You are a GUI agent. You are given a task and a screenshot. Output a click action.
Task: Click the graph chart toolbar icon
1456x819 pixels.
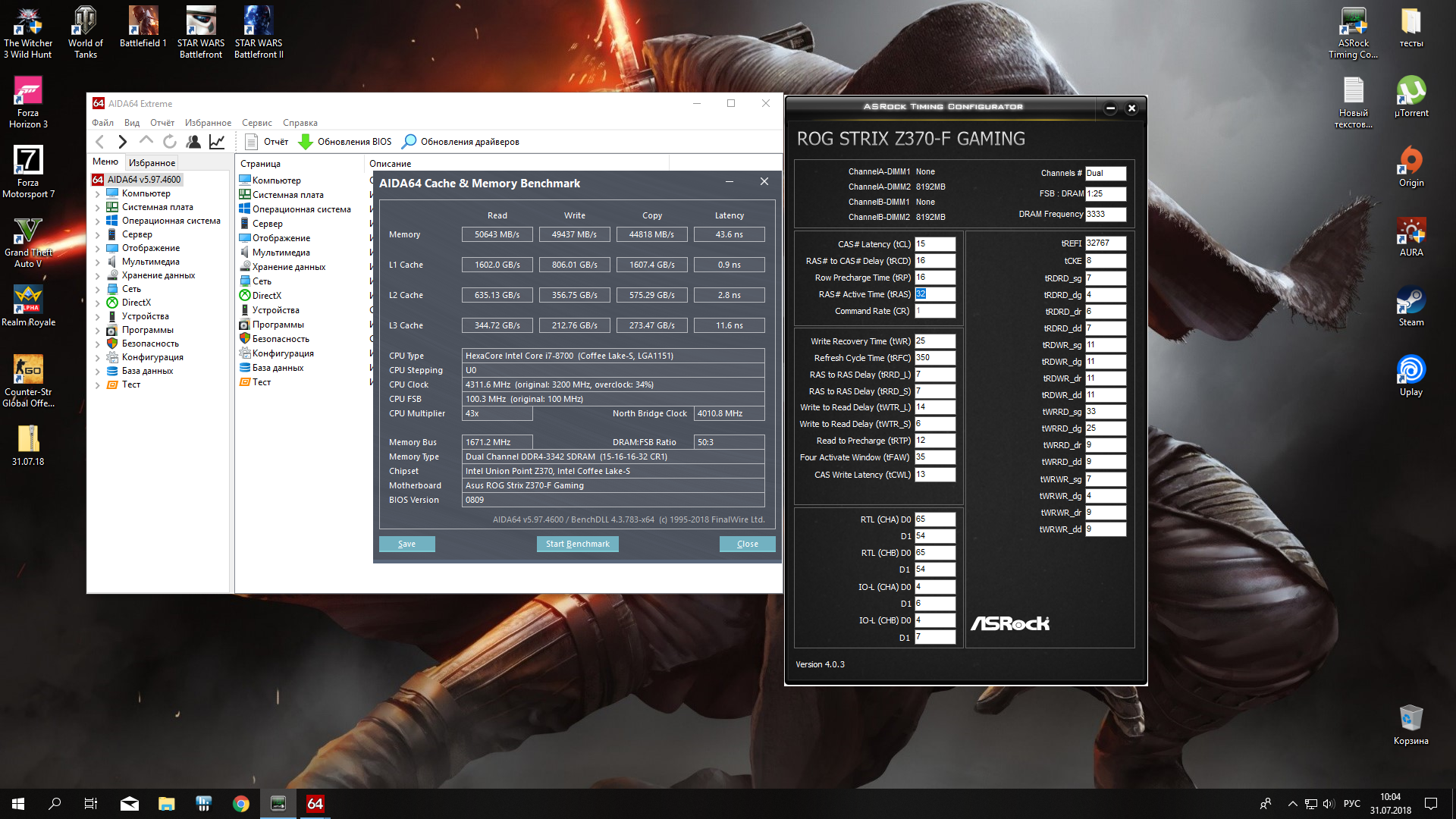[217, 142]
